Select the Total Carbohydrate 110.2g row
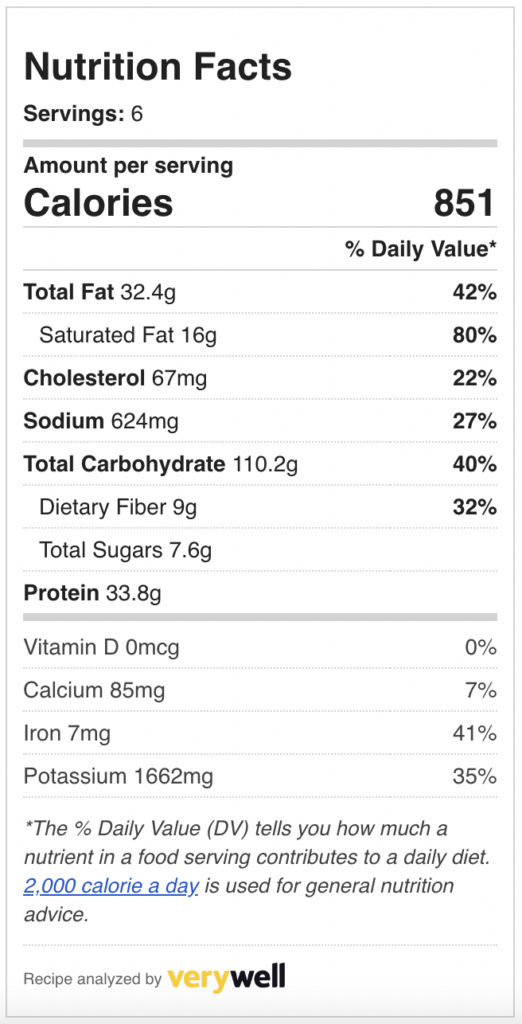522x1024 pixels. (x=260, y=464)
